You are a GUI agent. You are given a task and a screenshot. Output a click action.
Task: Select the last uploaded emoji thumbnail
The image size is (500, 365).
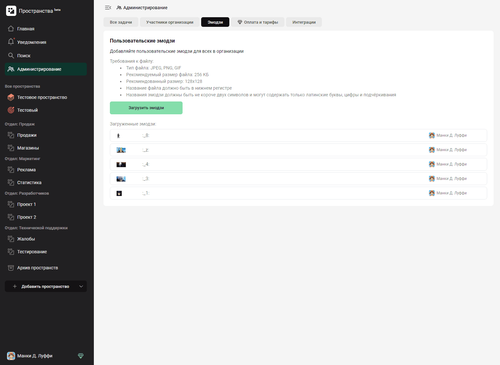(119, 193)
